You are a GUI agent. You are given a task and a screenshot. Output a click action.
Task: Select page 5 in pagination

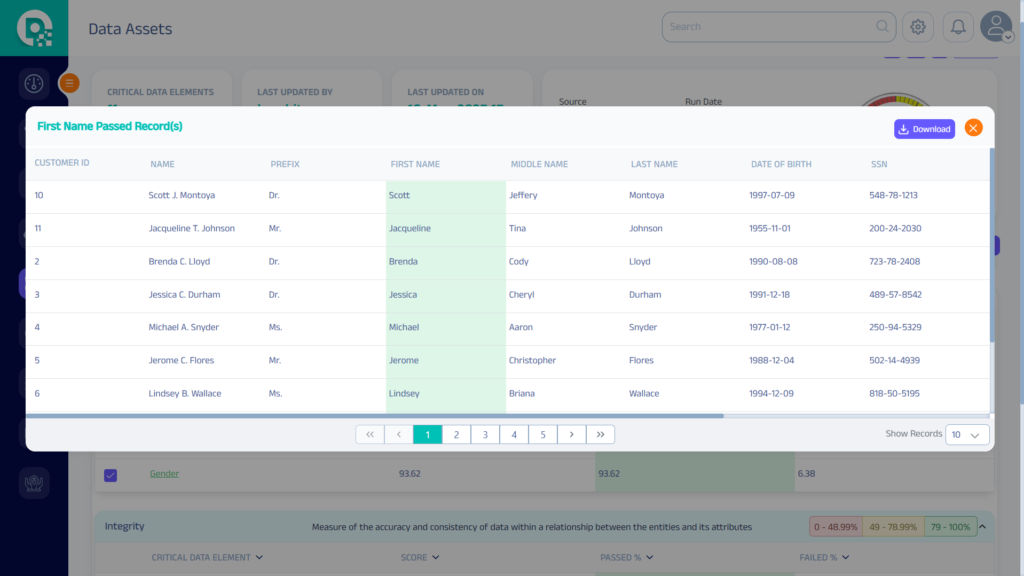pyautogui.click(x=542, y=434)
